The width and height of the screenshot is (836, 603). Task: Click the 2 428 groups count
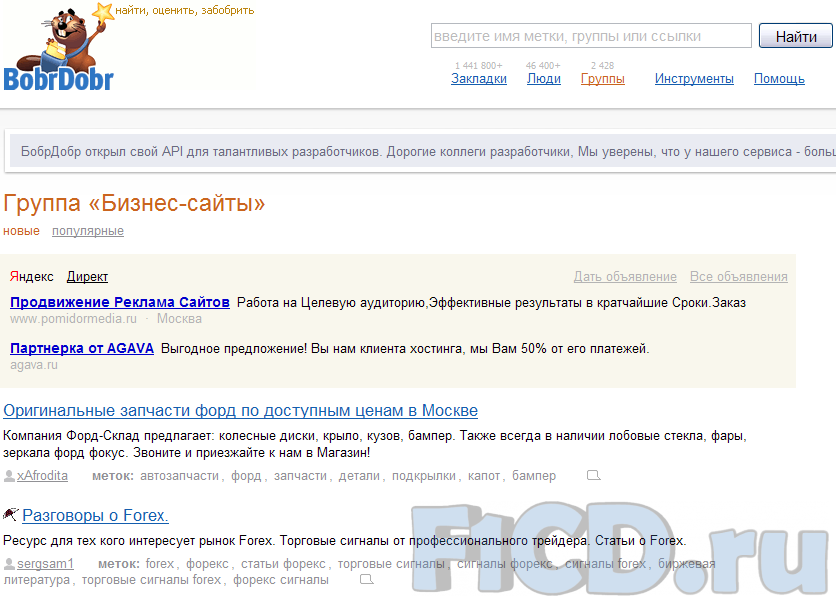pos(602,66)
